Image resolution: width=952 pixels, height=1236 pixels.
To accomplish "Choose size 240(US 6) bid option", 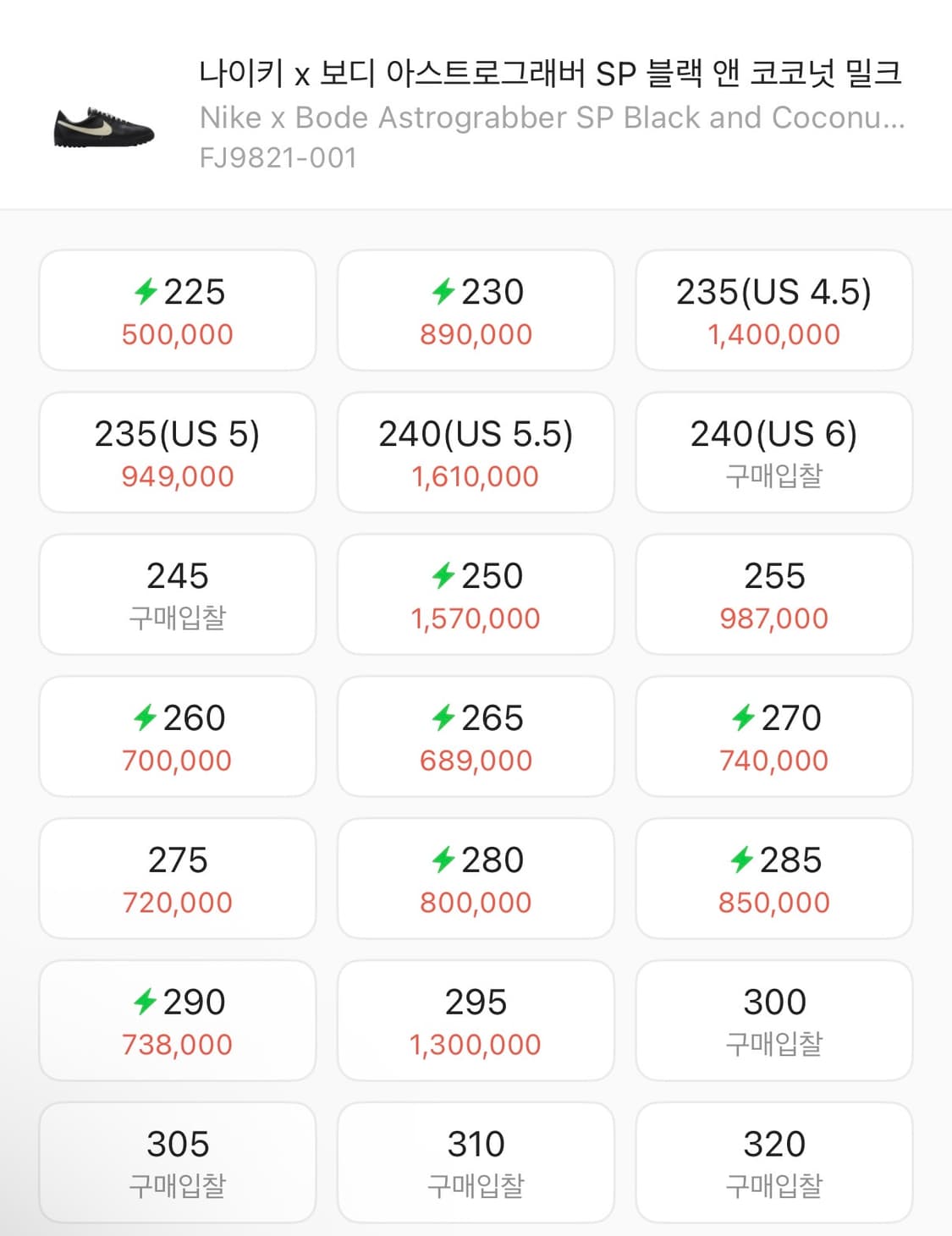I will (x=773, y=453).
